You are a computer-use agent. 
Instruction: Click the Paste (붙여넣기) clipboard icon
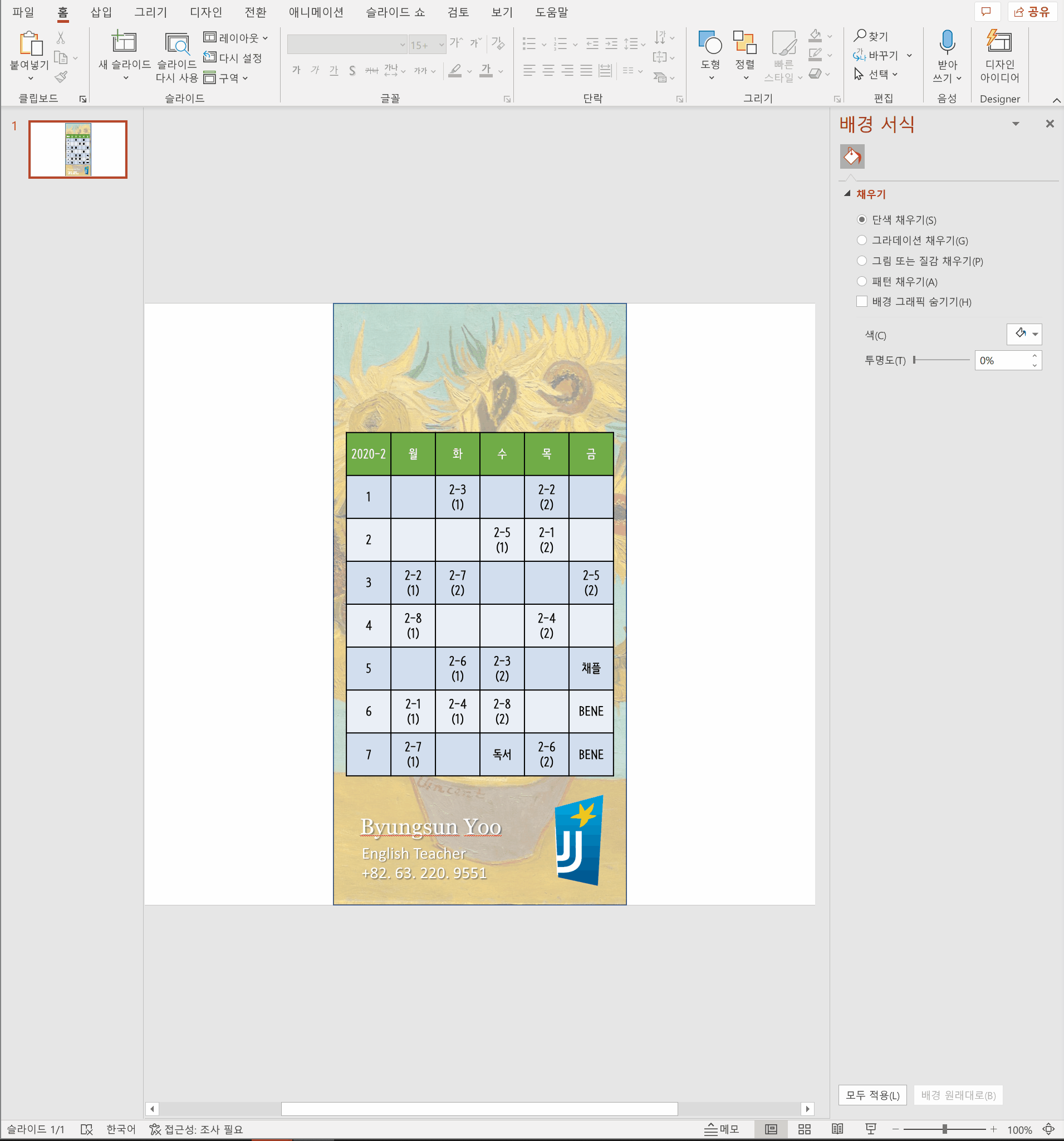point(30,43)
